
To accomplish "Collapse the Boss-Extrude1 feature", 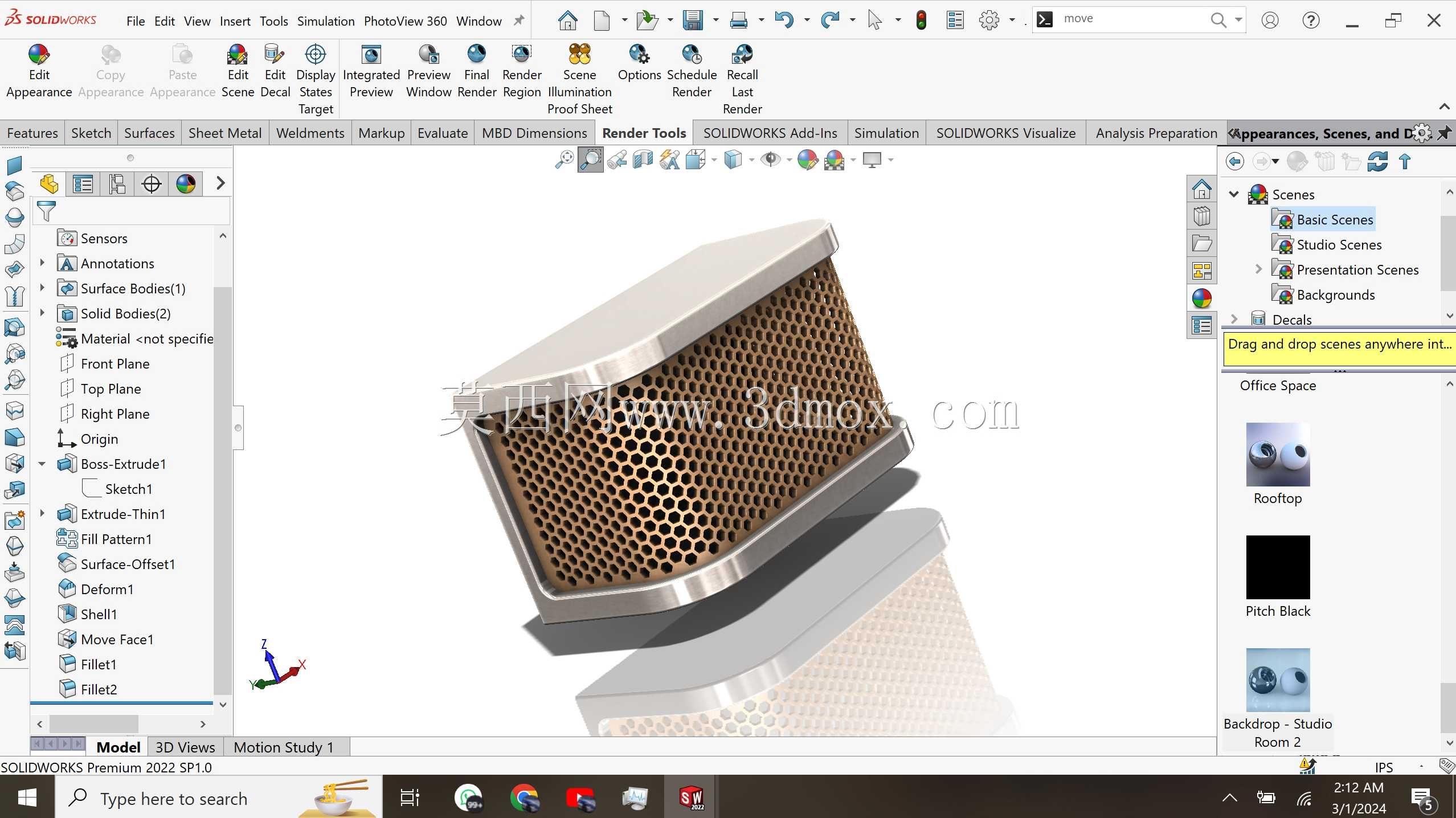I will (x=42, y=464).
